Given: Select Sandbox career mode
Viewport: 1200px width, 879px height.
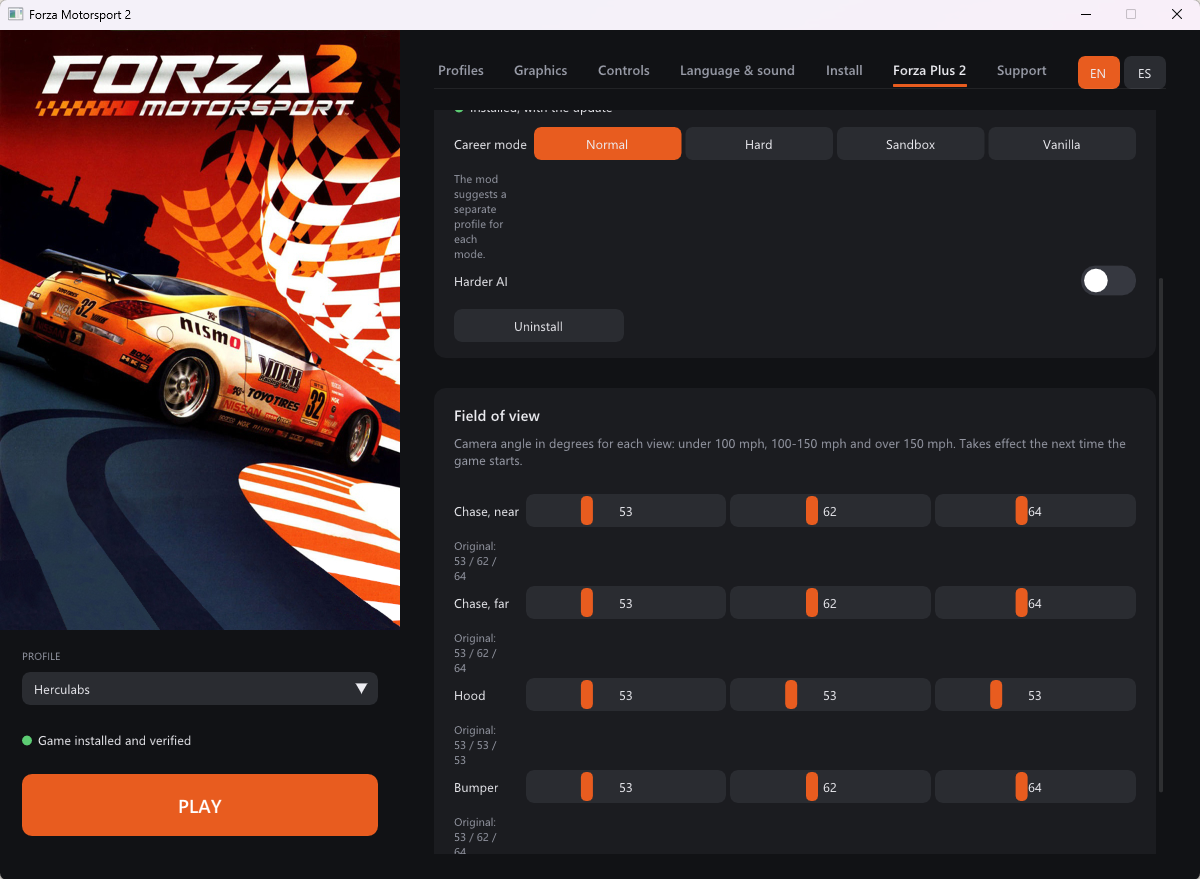Looking at the screenshot, I should [911, 144].
